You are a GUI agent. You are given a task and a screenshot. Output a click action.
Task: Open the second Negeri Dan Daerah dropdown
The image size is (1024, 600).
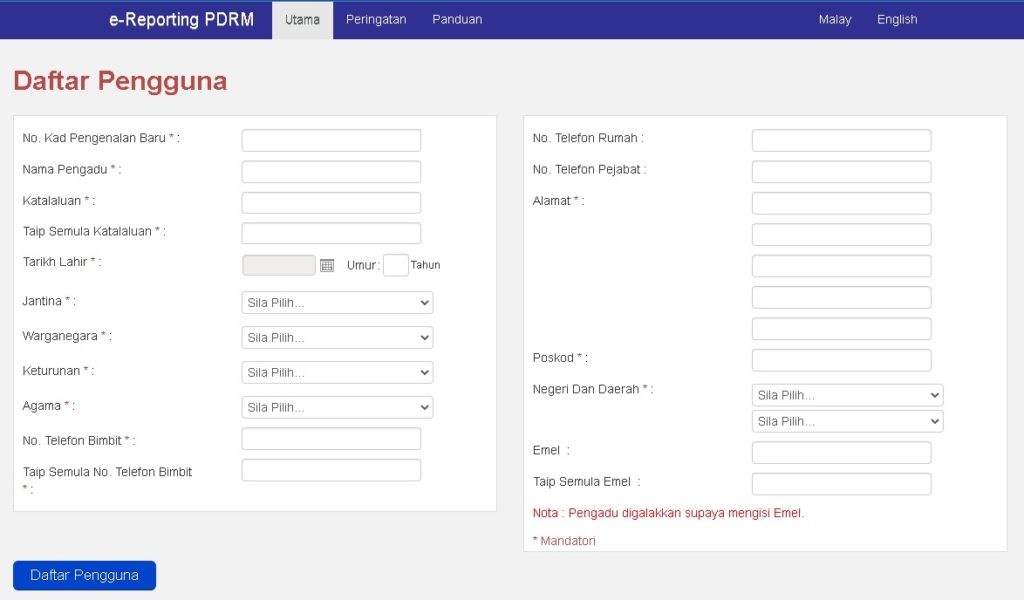pyautogui.click(x=847, y=422)
